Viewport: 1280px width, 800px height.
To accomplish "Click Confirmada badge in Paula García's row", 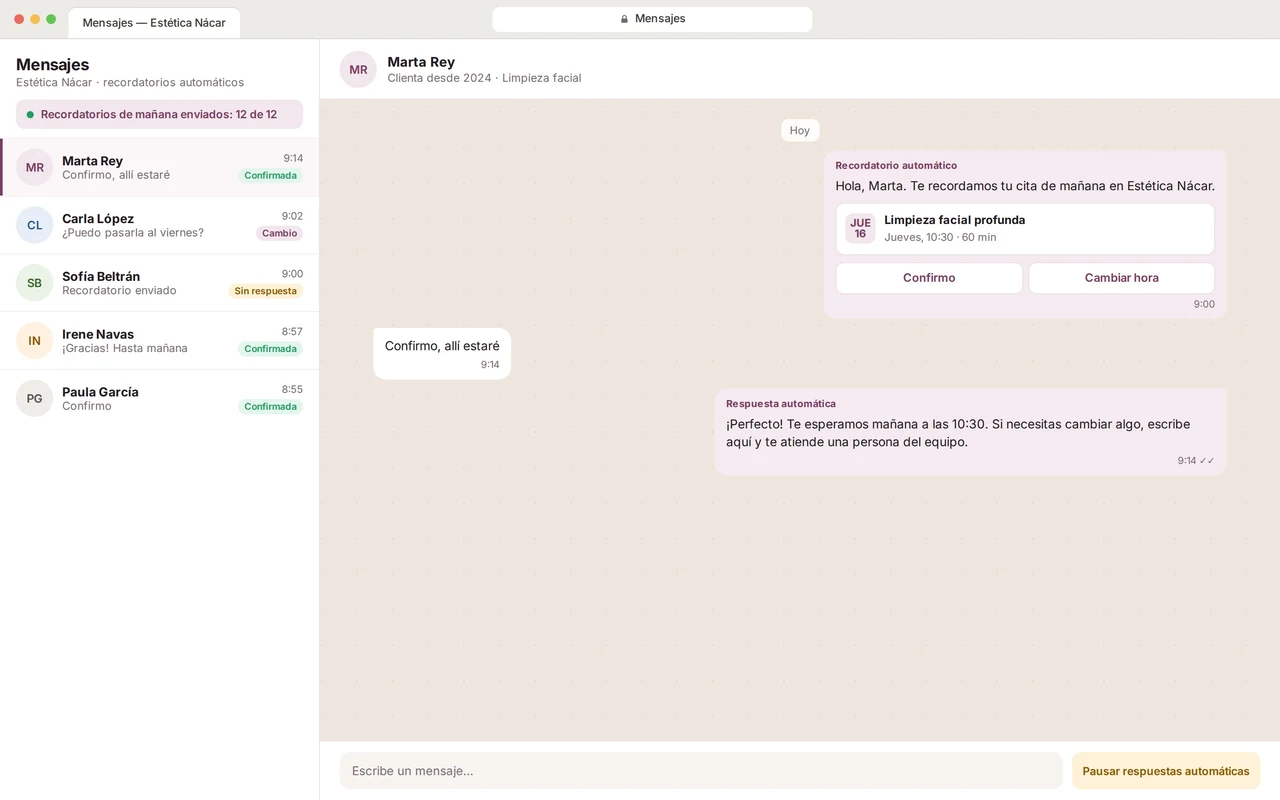I will tap(271, 407).
